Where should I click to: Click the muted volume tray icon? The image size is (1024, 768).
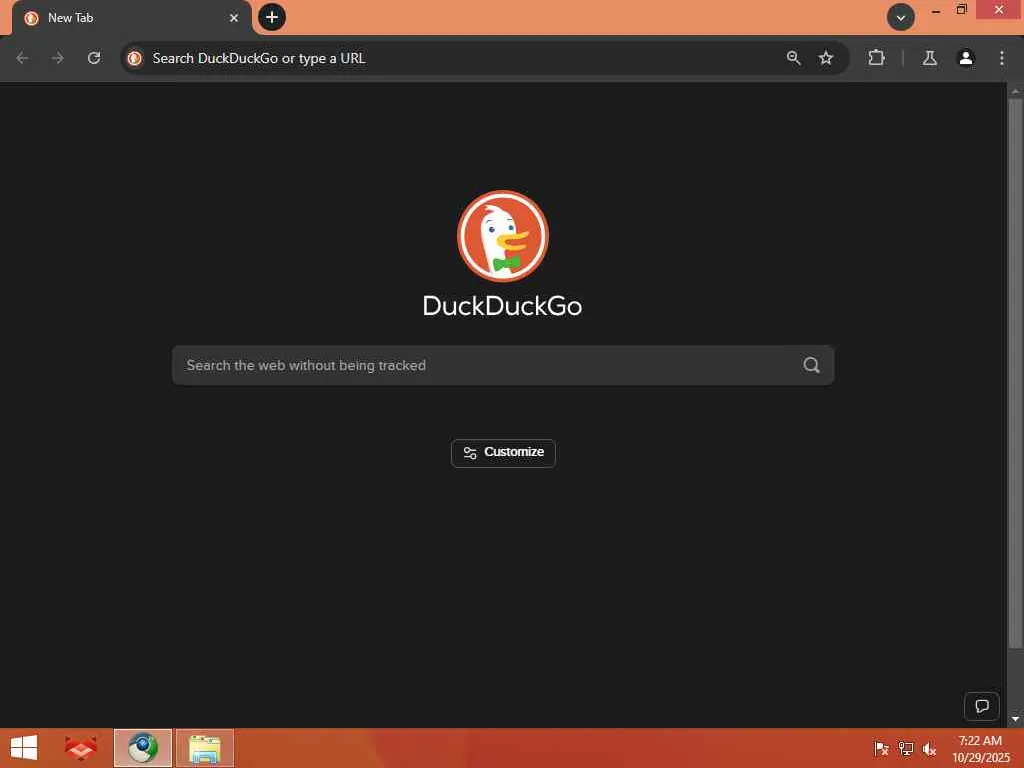pos(929,748)
